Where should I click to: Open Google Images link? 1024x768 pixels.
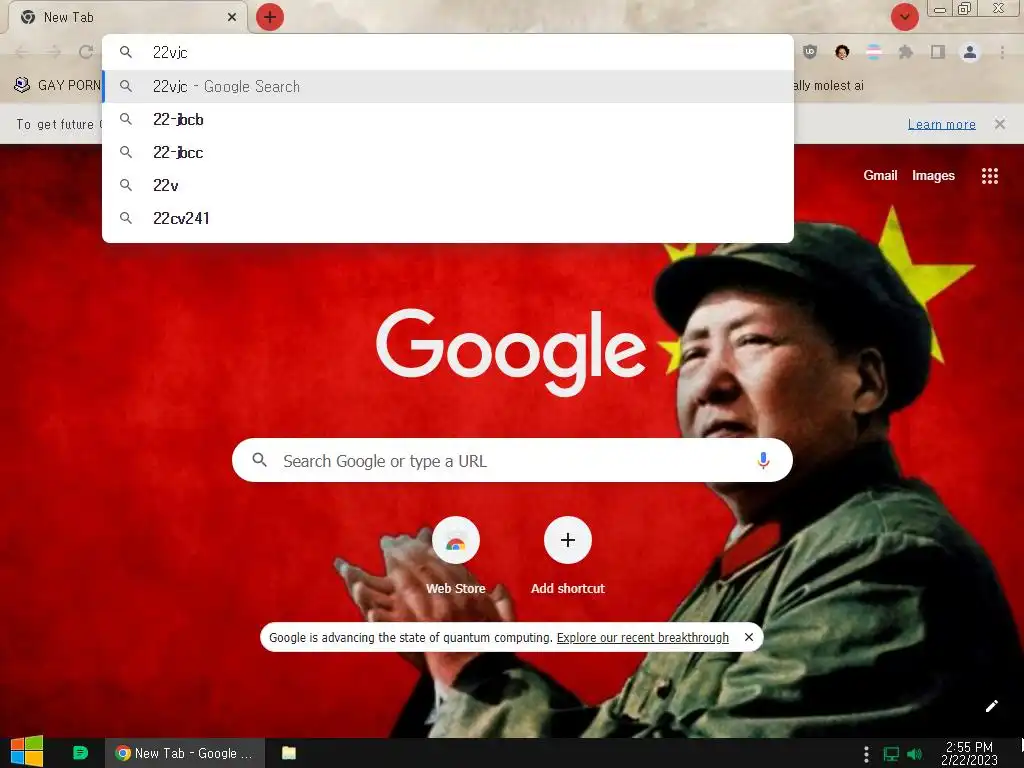(x=933, y=175)
